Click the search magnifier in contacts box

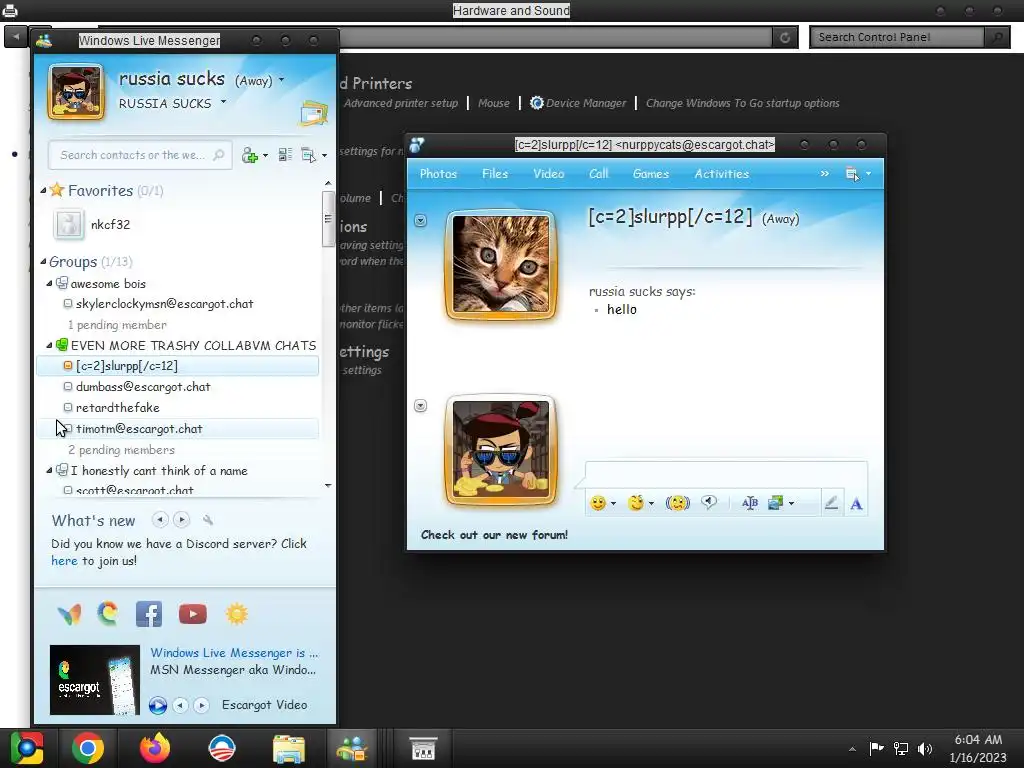coord(219,155)
